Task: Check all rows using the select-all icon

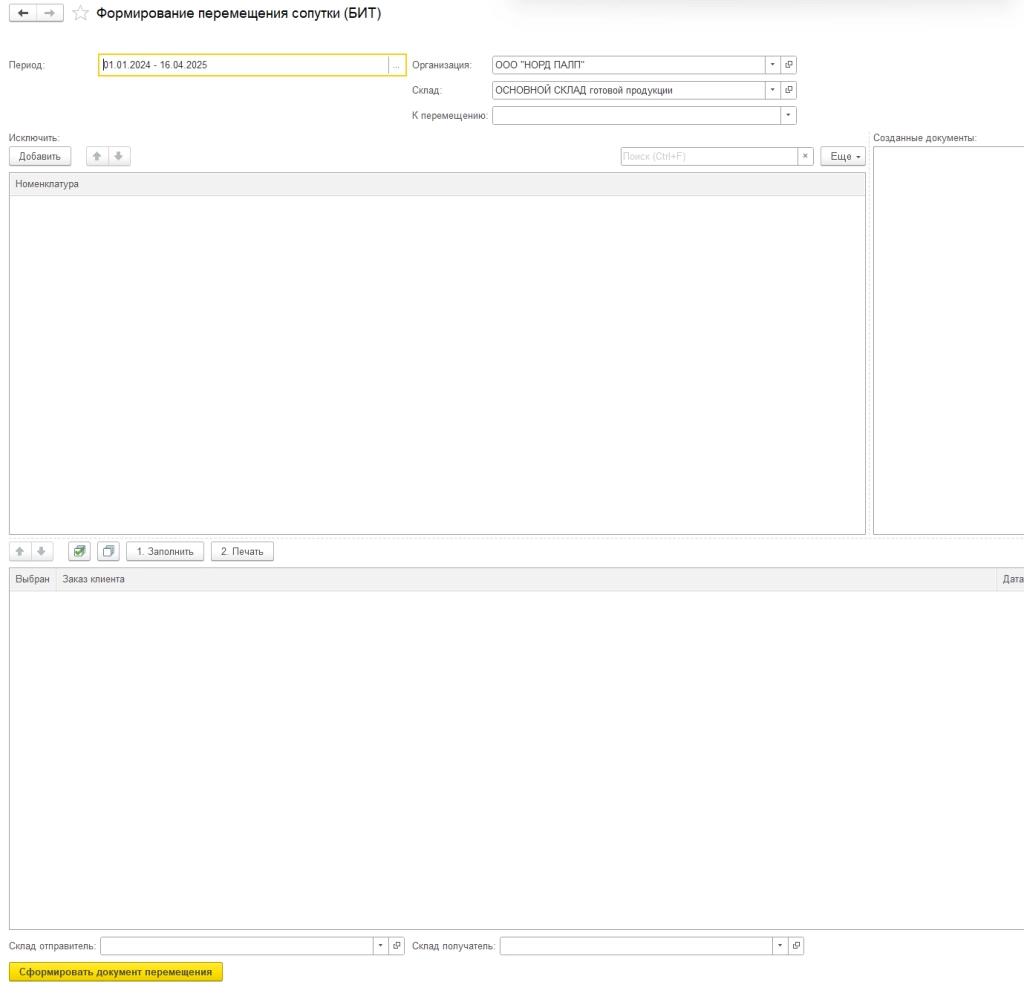Action: (x=80, y=552)
